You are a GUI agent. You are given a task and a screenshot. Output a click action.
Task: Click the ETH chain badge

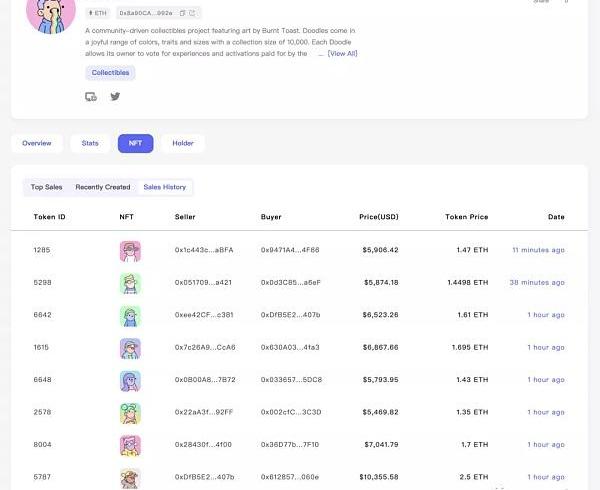point(99,13)
